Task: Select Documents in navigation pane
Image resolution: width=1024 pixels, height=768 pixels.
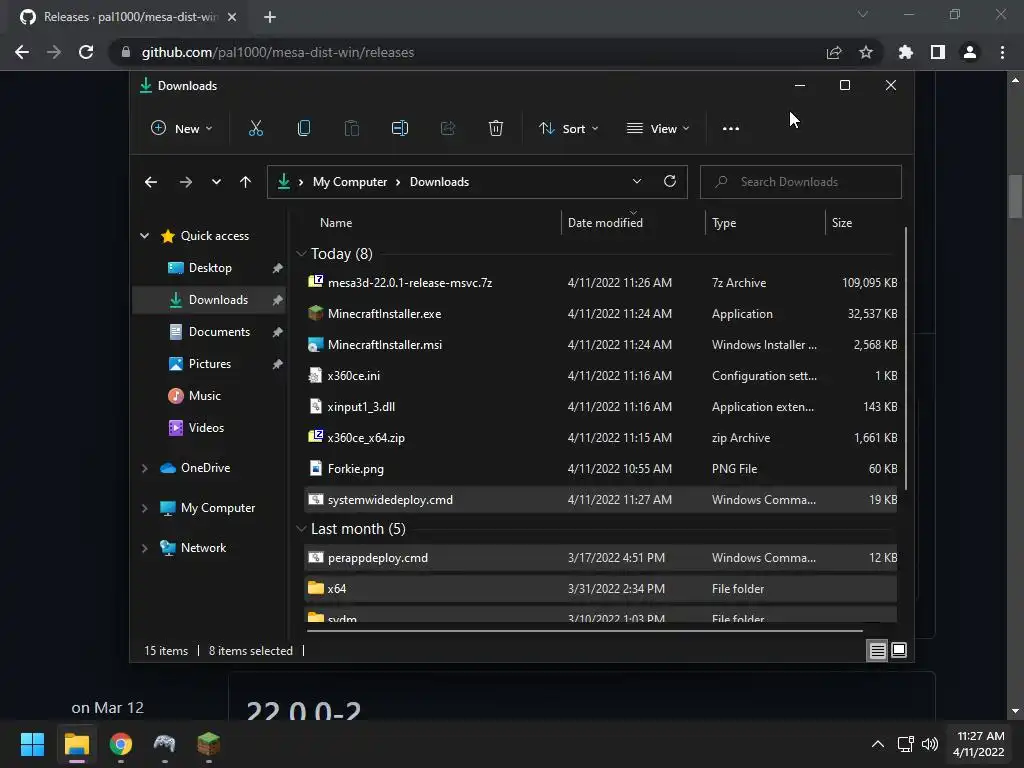Action: tap(210, 332)
